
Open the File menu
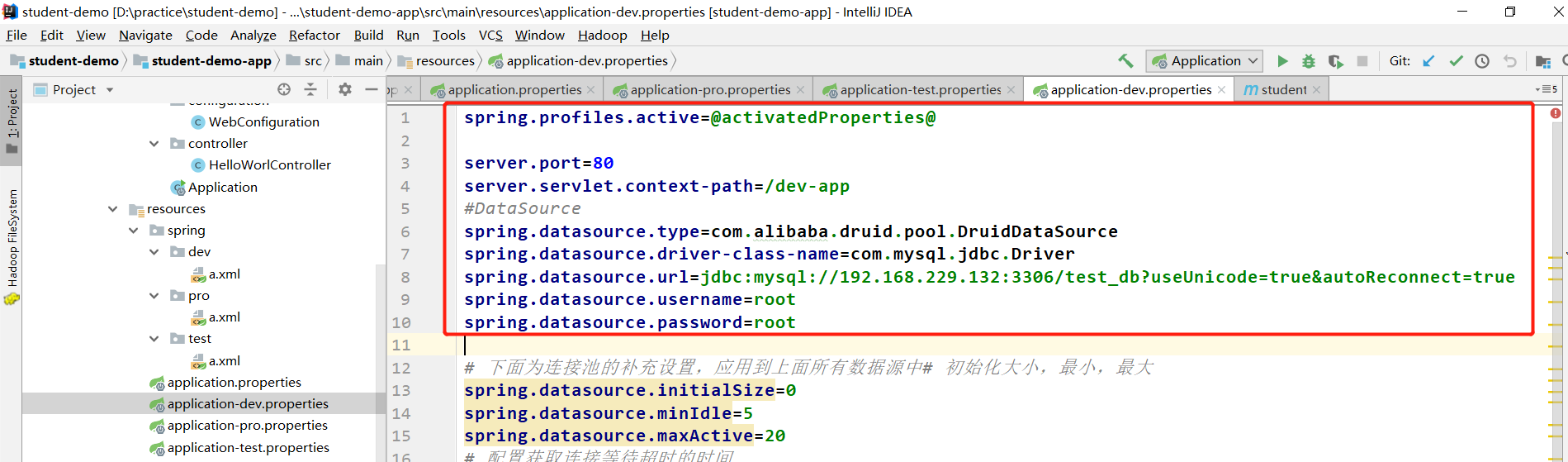coord(17,35)
